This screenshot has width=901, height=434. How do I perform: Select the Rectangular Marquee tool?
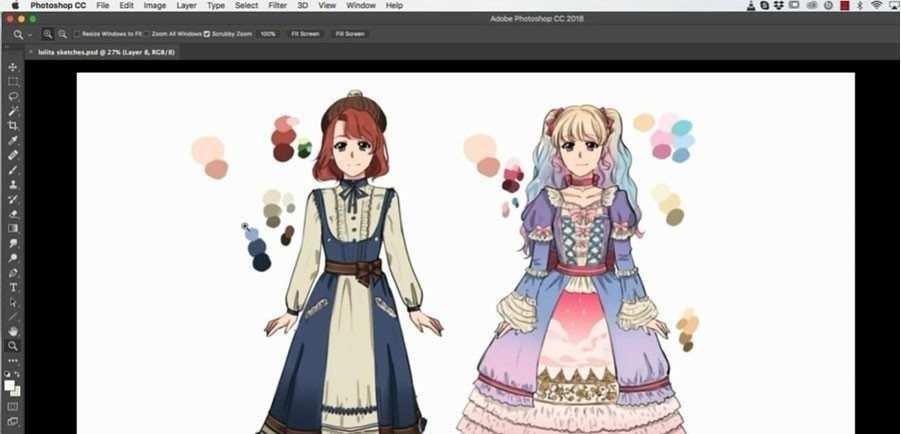click(x=13, y=81)
